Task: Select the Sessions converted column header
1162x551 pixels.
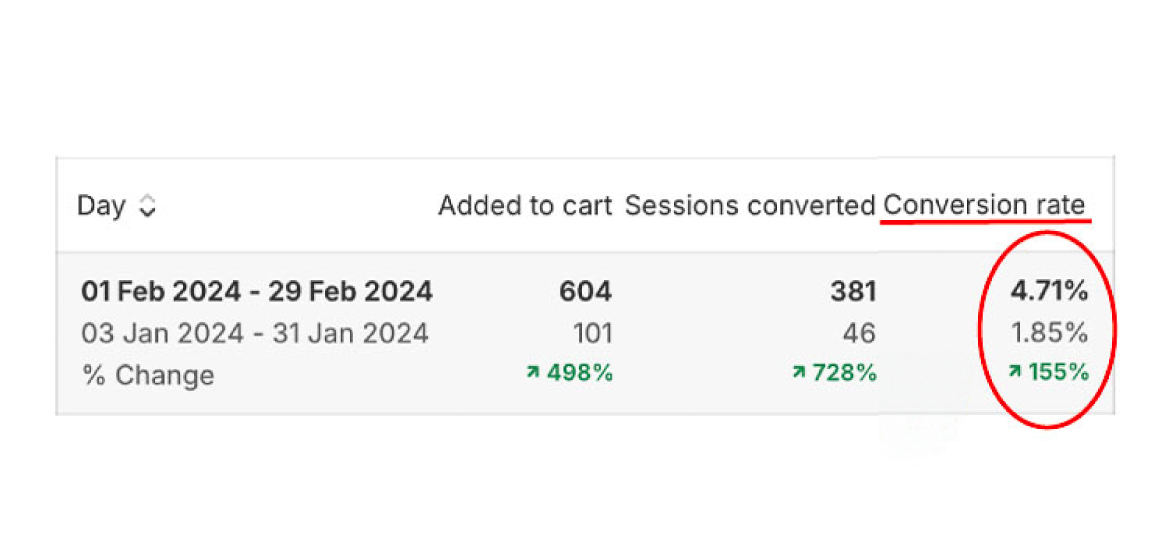Action: tap(749, 206)
